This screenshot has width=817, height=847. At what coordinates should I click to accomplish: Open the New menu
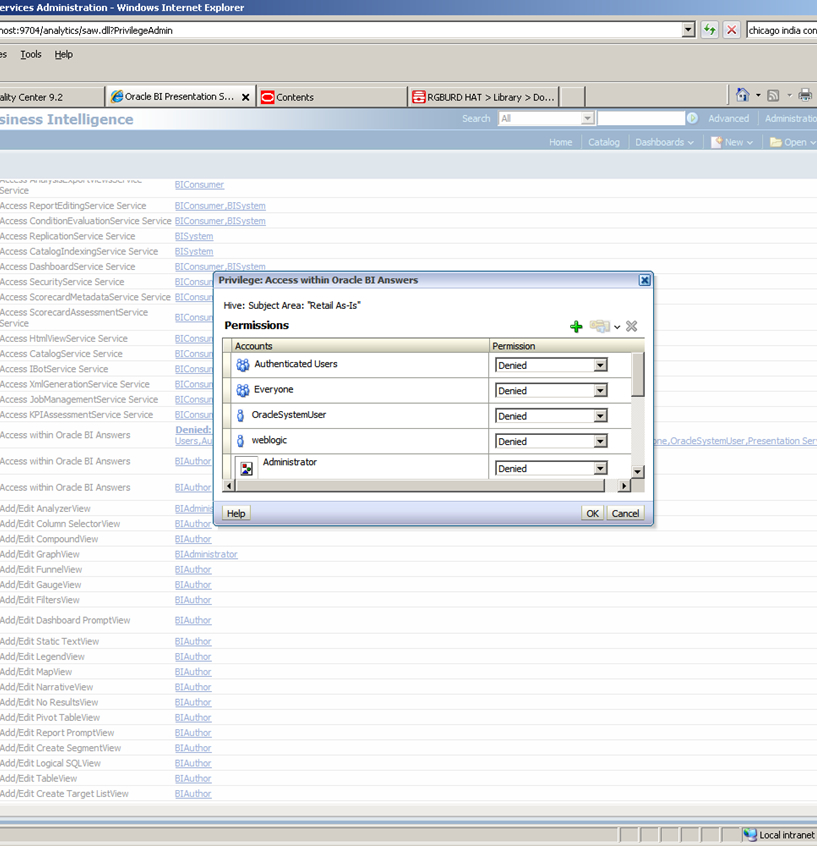coord(732,142)
